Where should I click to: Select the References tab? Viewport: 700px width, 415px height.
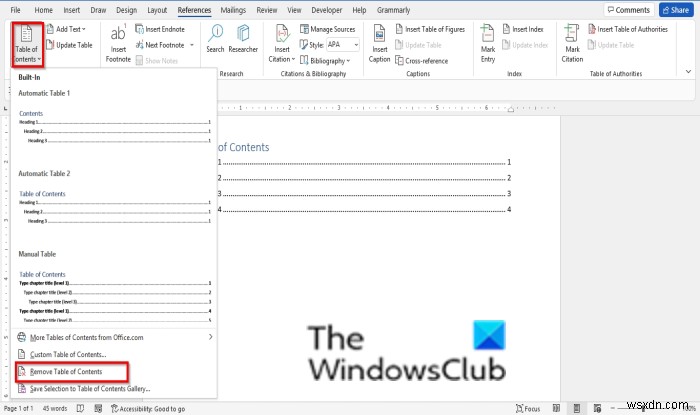194,10
